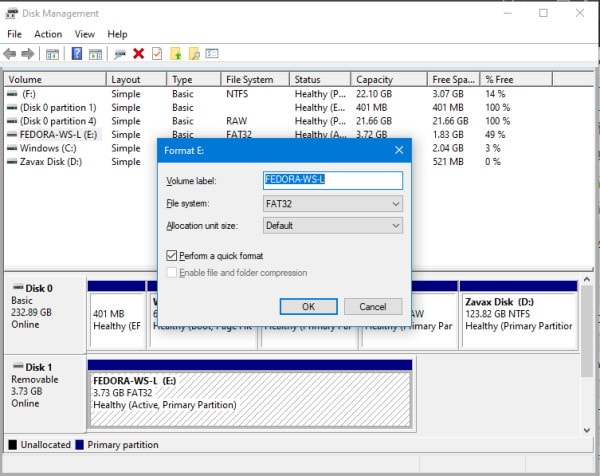Open the Help toolbar icon
This screenshot has width=600, height=476.
[x=77, y=54]
